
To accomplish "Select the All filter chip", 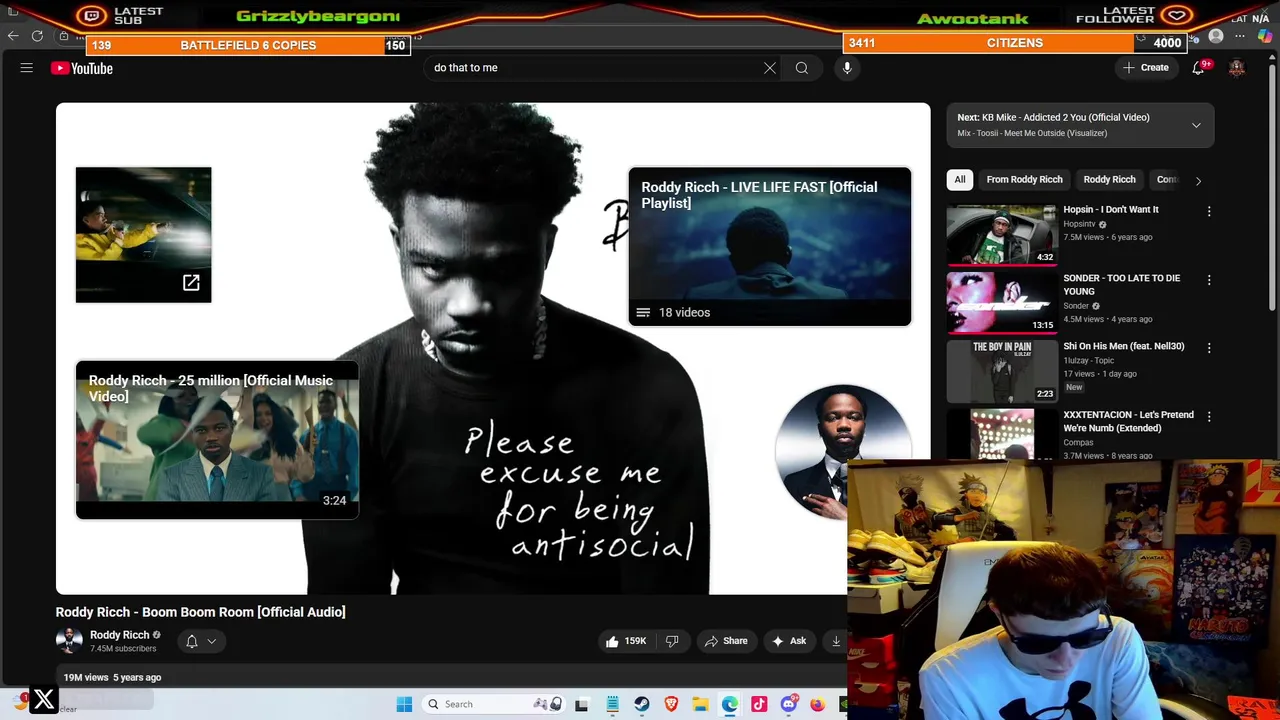I will pos(960,180).
